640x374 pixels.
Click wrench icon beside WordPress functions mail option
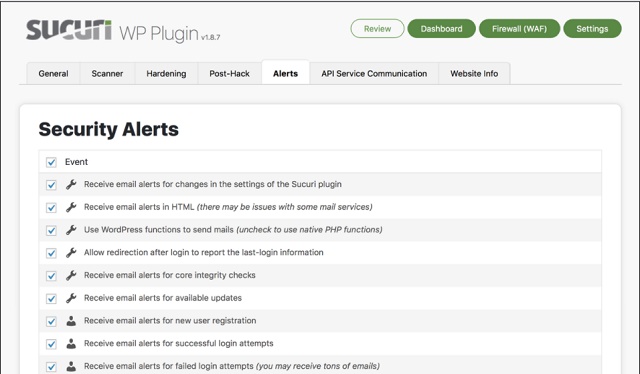pyautogui.click(x=71, y=230)
